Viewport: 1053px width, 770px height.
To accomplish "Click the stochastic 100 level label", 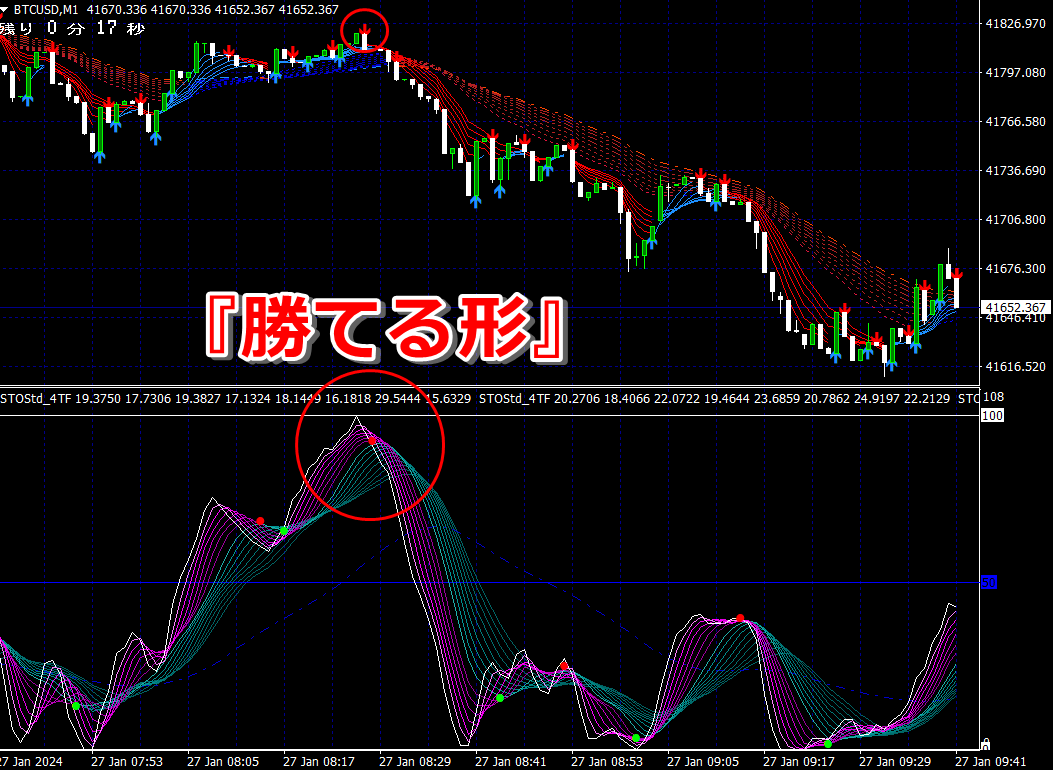I will (x=993, y=416).
